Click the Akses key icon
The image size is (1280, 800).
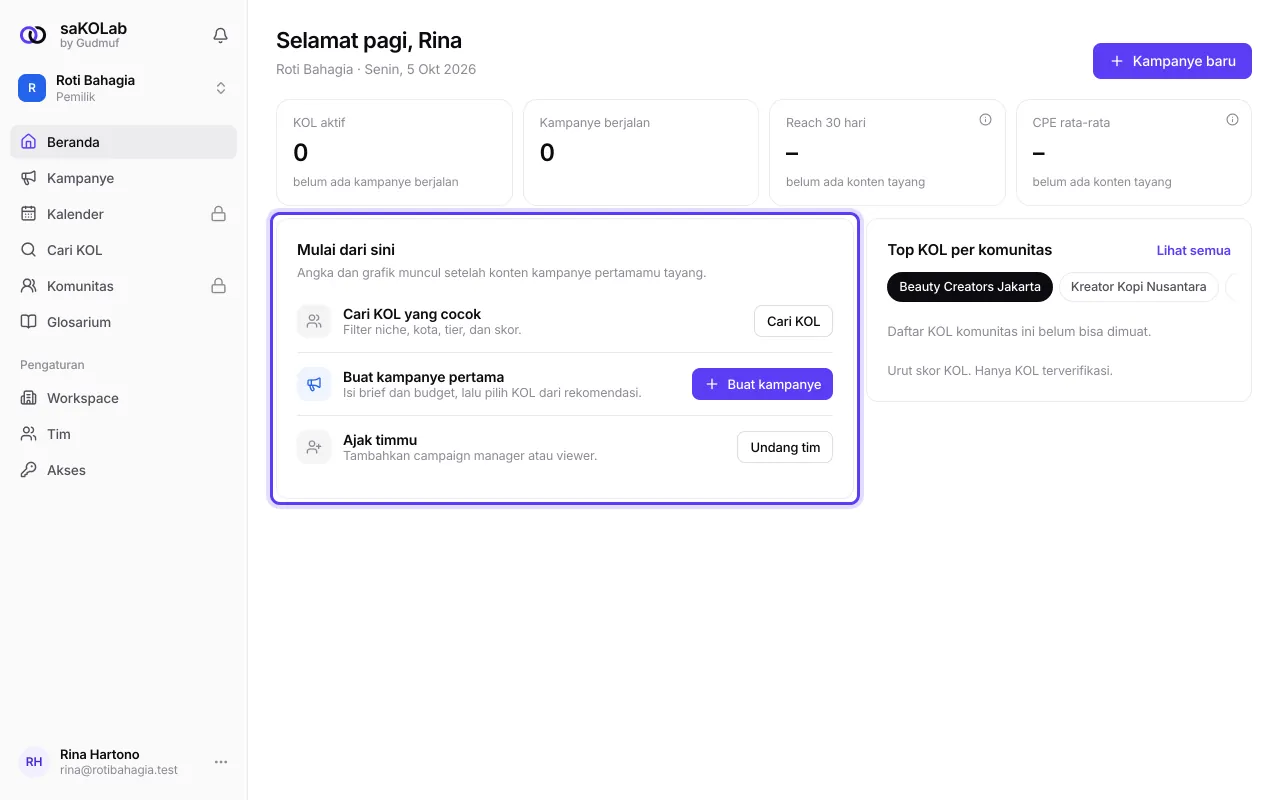[29, 470]
